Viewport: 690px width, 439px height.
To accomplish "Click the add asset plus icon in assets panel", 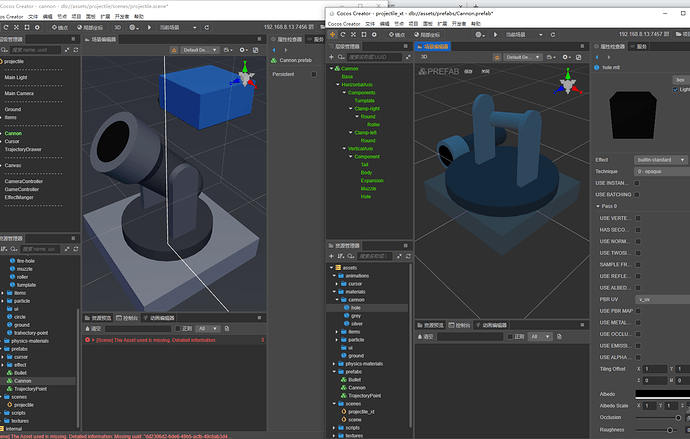I will pyautogui.click(x=331, y=256).
